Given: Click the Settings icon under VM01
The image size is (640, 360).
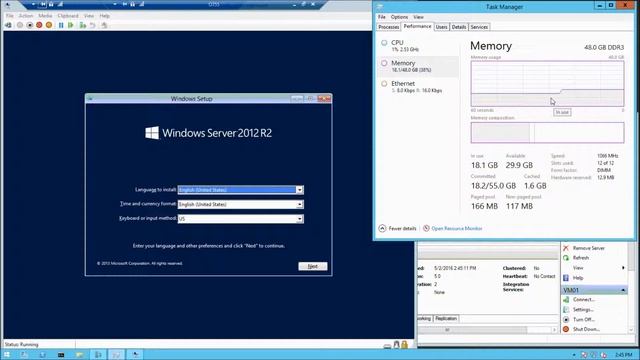Looking at the screenshot, I should (566, 310).
